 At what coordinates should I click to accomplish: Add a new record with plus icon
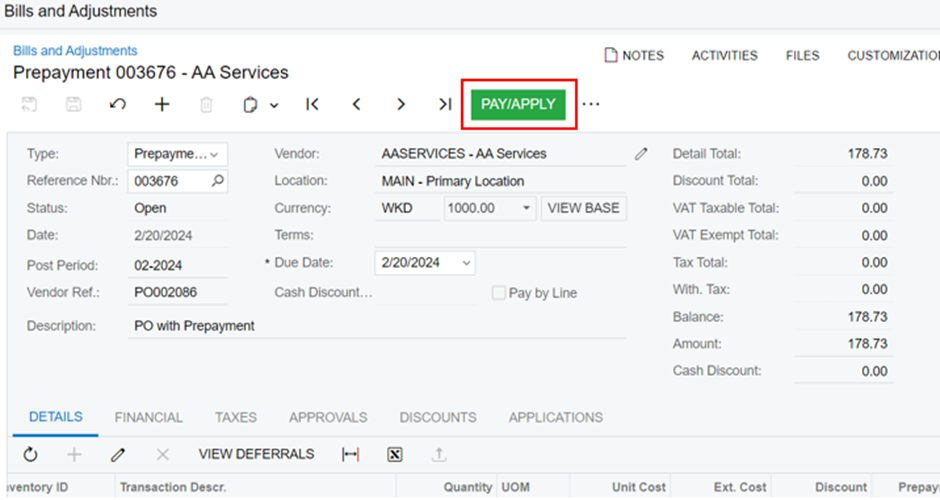pos(162,104)
